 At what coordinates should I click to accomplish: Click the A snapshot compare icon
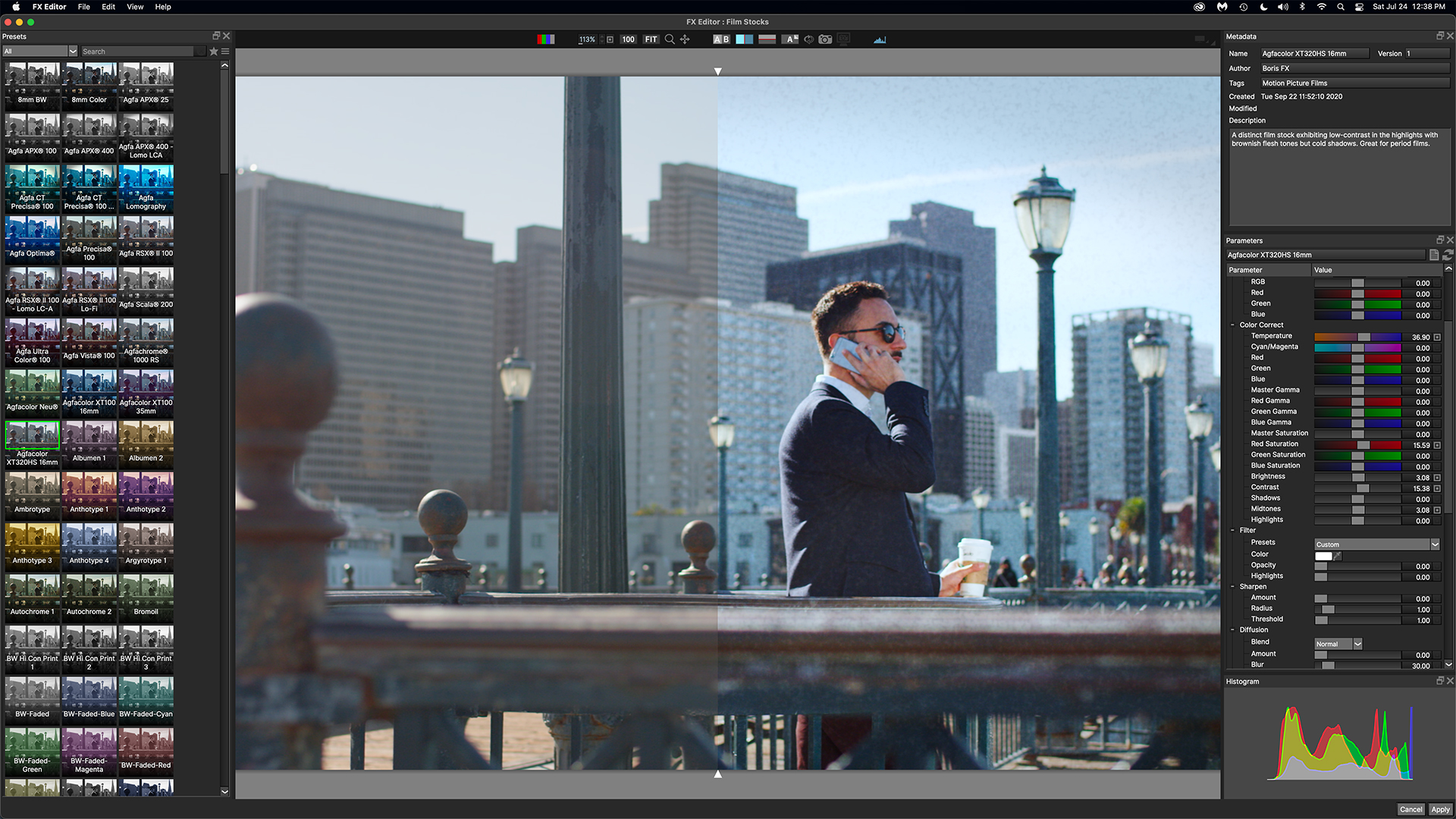tap(790, 39)
